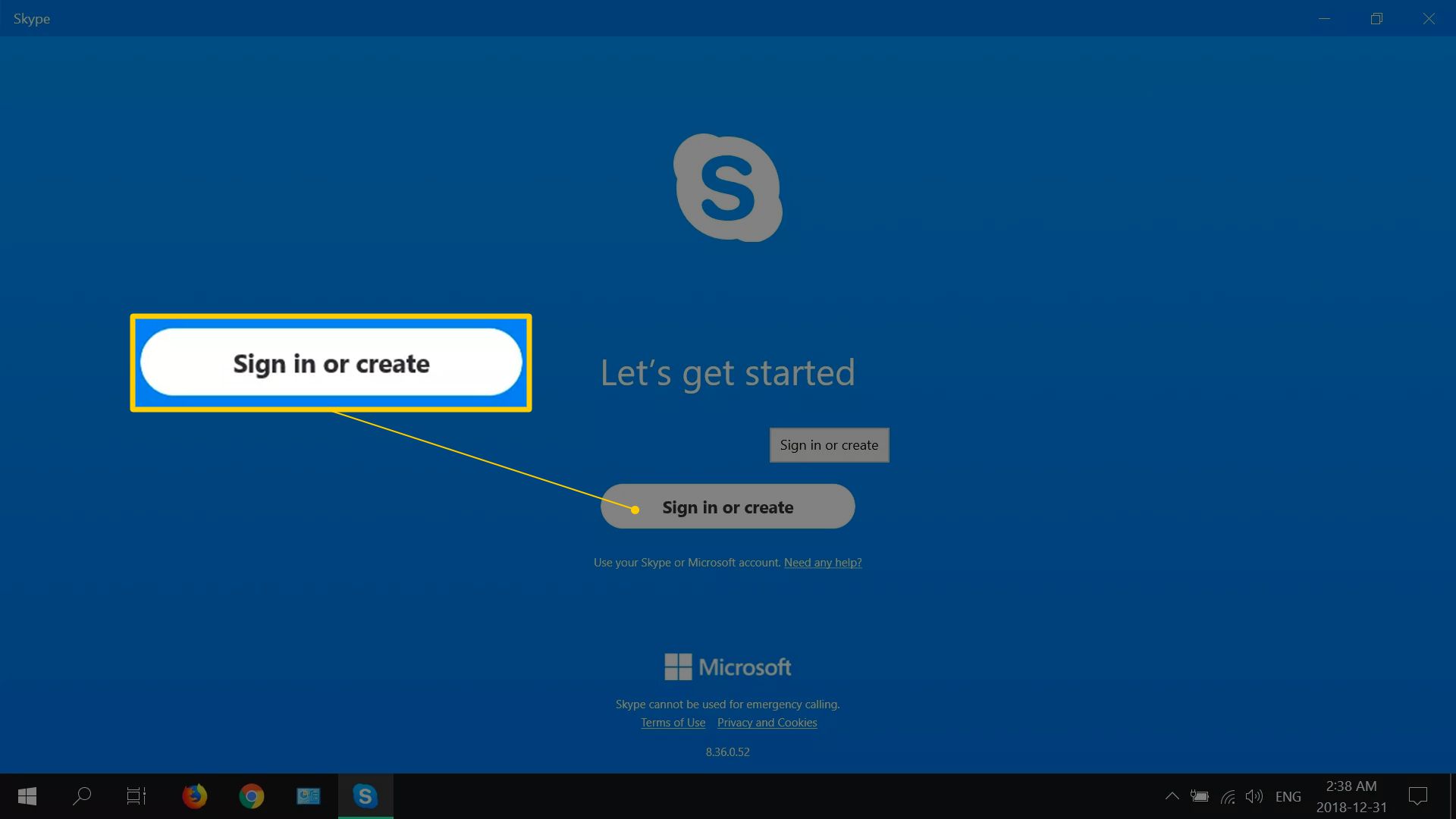Open Firefox browser from taskbar

[x=195, y=795]
